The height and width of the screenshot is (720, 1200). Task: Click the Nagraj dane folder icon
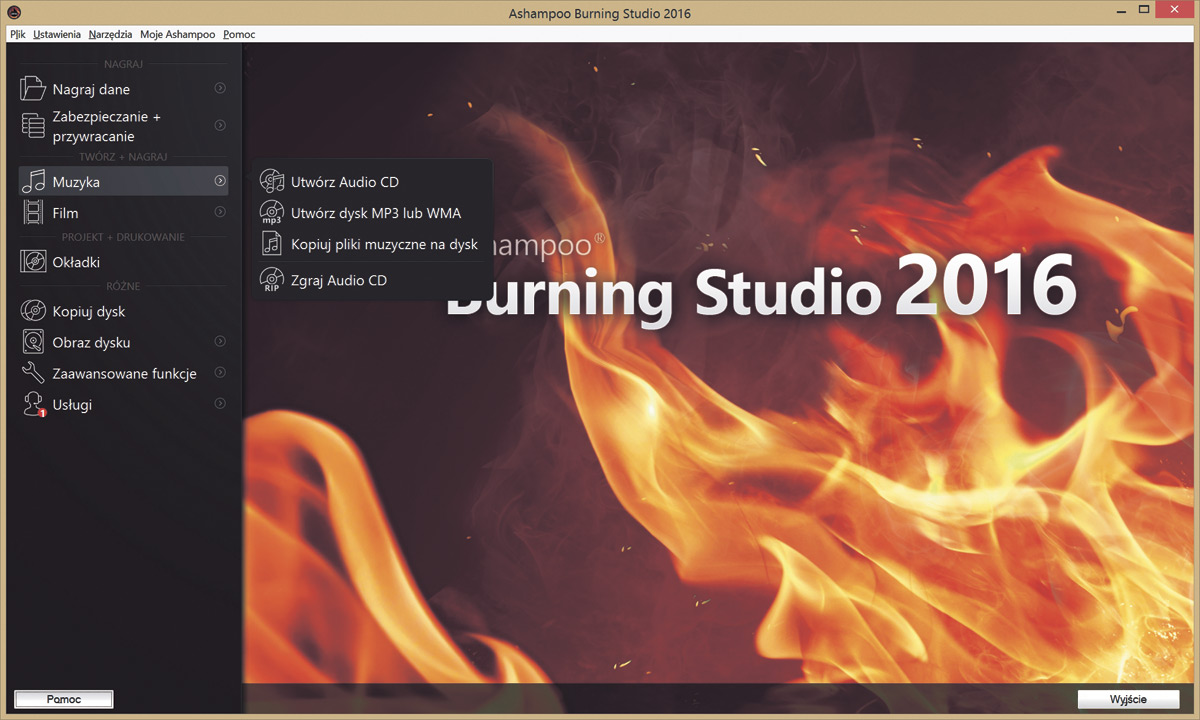pos(33,89)
